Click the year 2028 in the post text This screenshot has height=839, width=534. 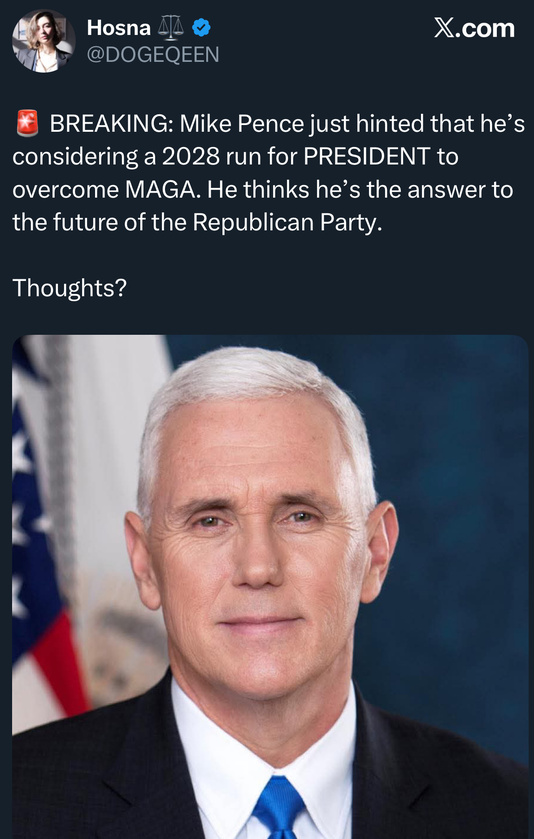(x=190, y=157)
